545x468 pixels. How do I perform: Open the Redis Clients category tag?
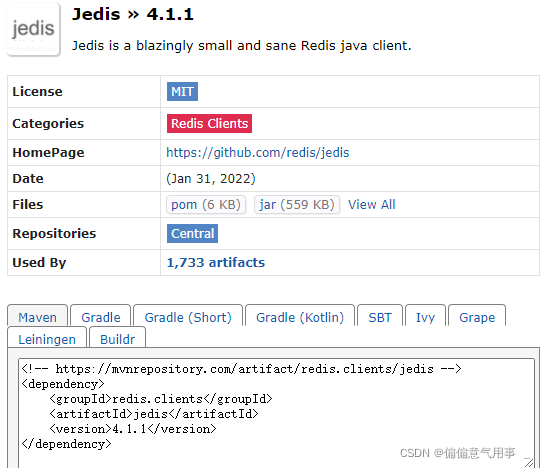click(x=209, y=123)
